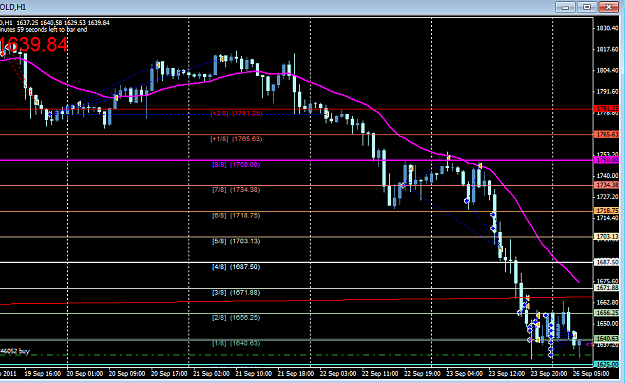The image size is (625, 383).
Task: Click 1662.80 on the price scale
Action: [x=607, y=302]
